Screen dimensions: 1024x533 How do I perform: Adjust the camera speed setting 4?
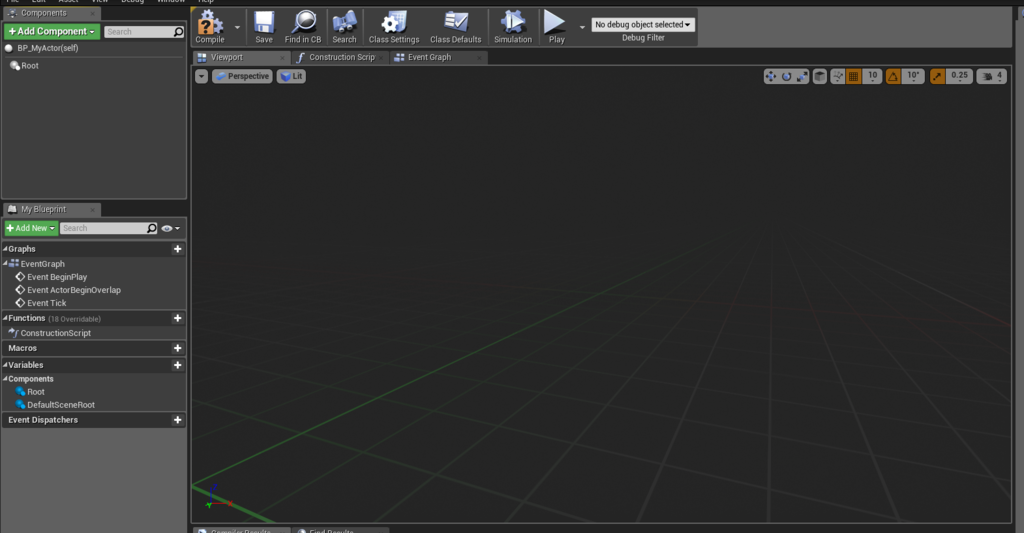point(992,76)
